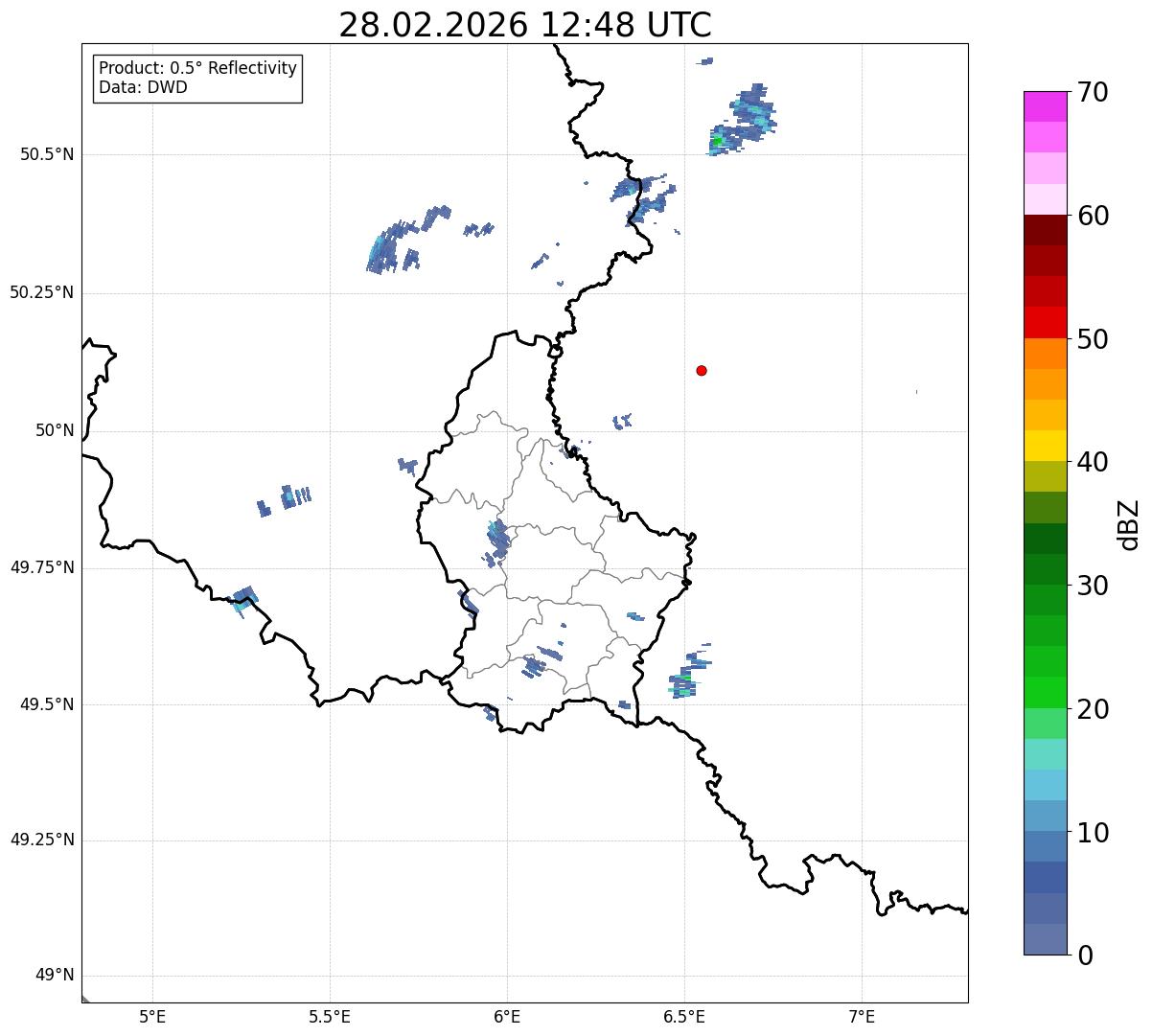Click the latitude label 50.5°N
Screen dimensions: 1152x1036
click(x=46, y=154)
